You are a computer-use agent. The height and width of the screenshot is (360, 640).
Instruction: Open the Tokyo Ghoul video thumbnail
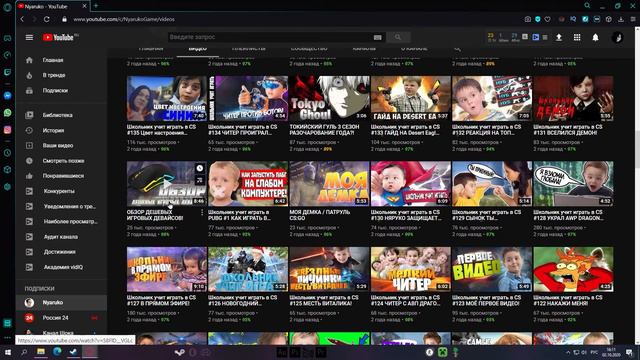[x=329, y=98]
